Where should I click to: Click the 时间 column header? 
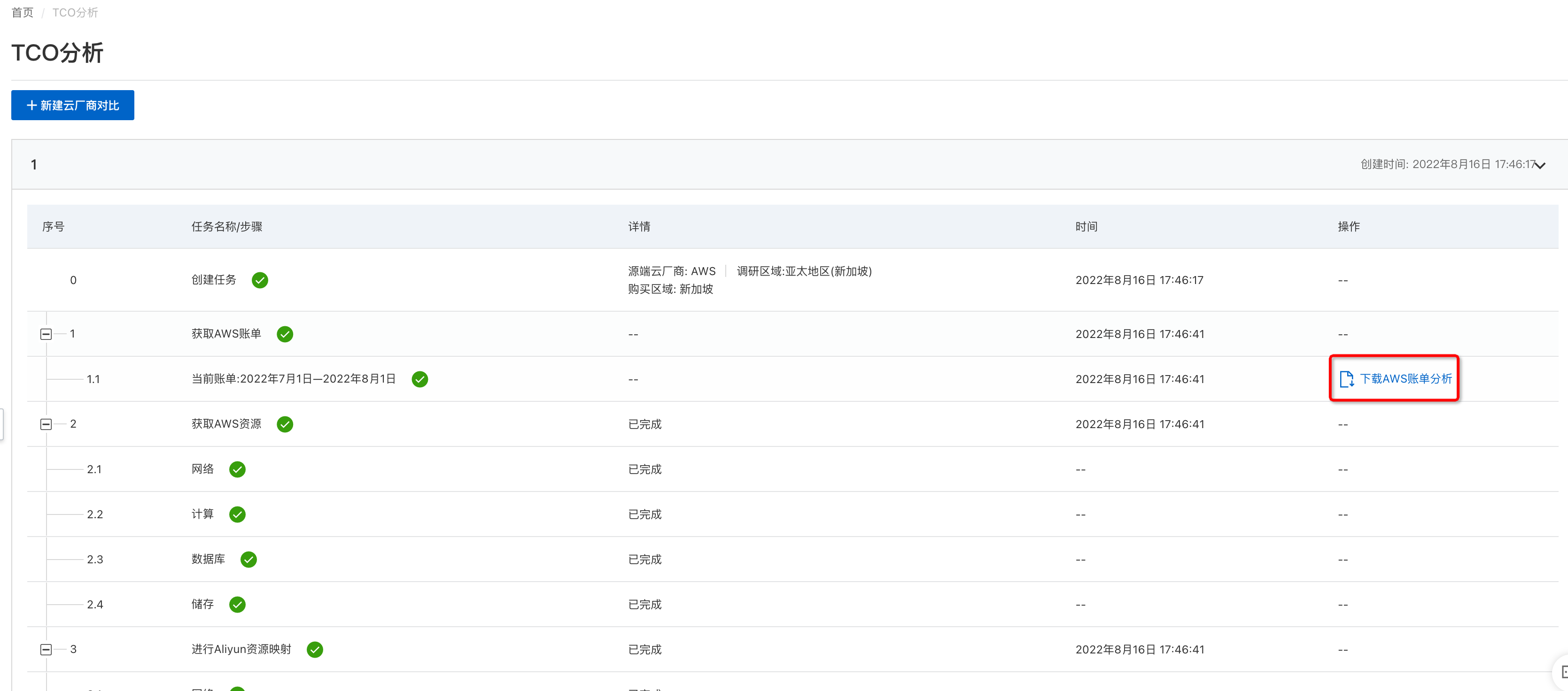click(1087, 226)
